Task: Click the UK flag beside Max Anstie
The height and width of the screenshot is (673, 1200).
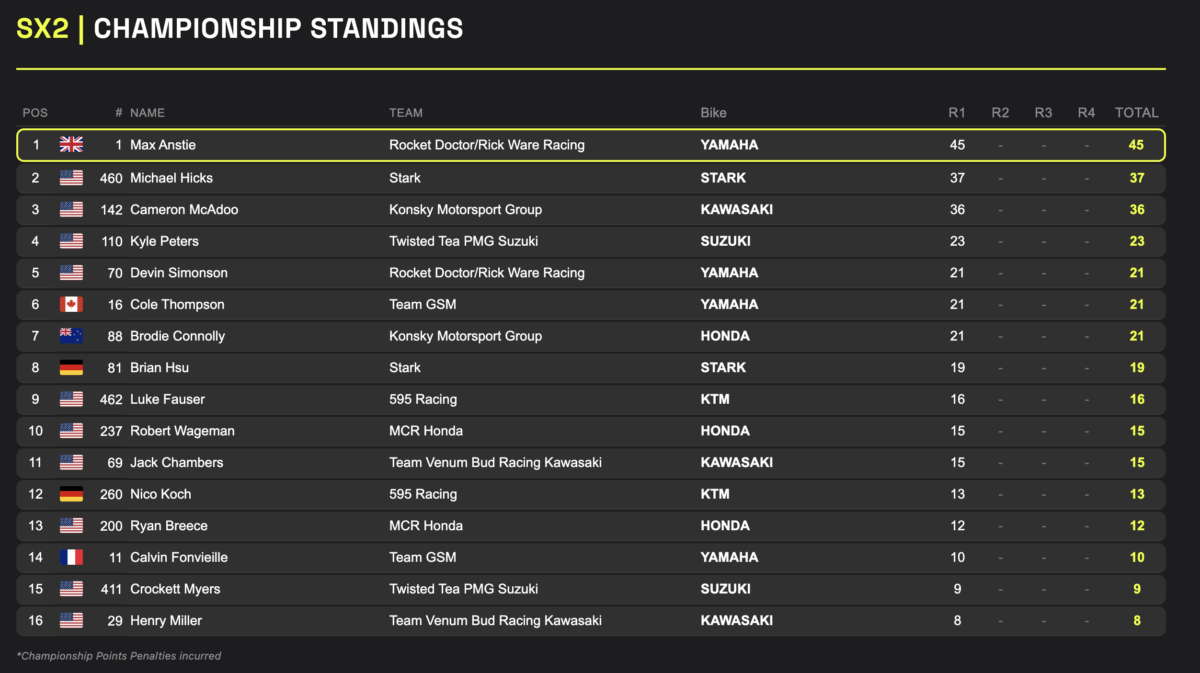Action: coord(71,145)
